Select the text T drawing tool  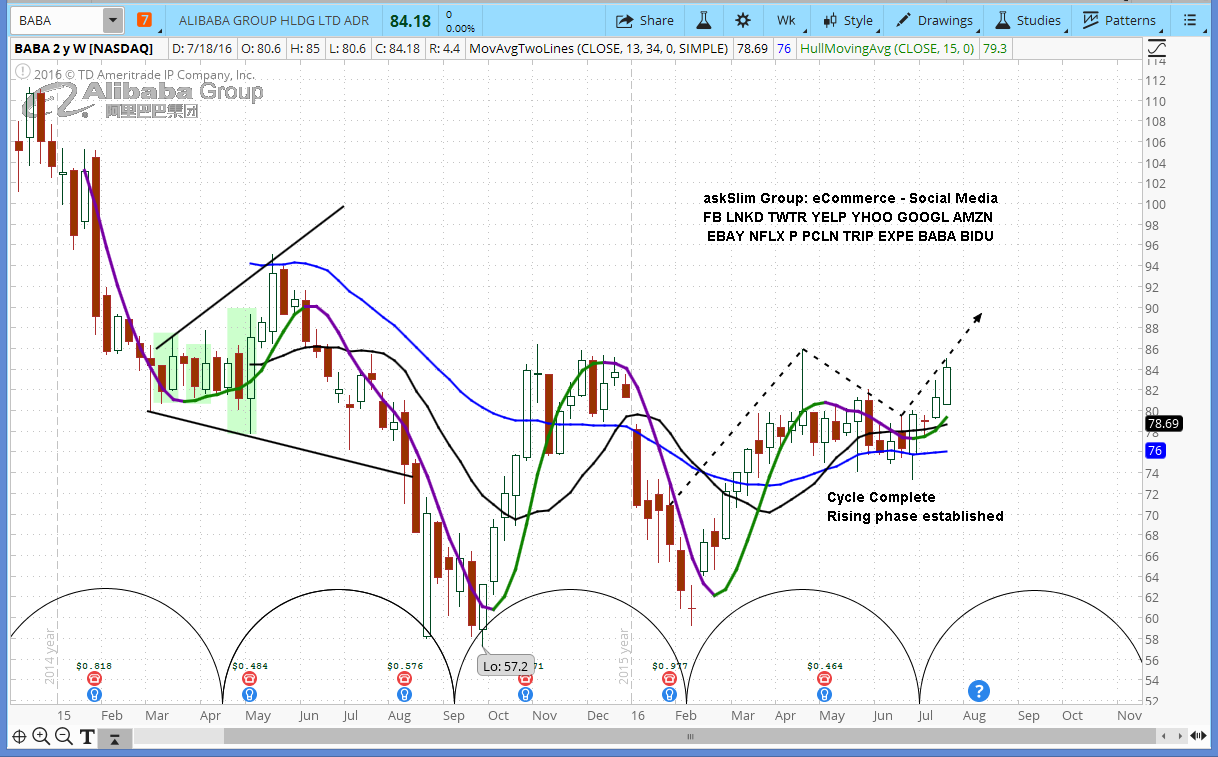pos(87,737)
